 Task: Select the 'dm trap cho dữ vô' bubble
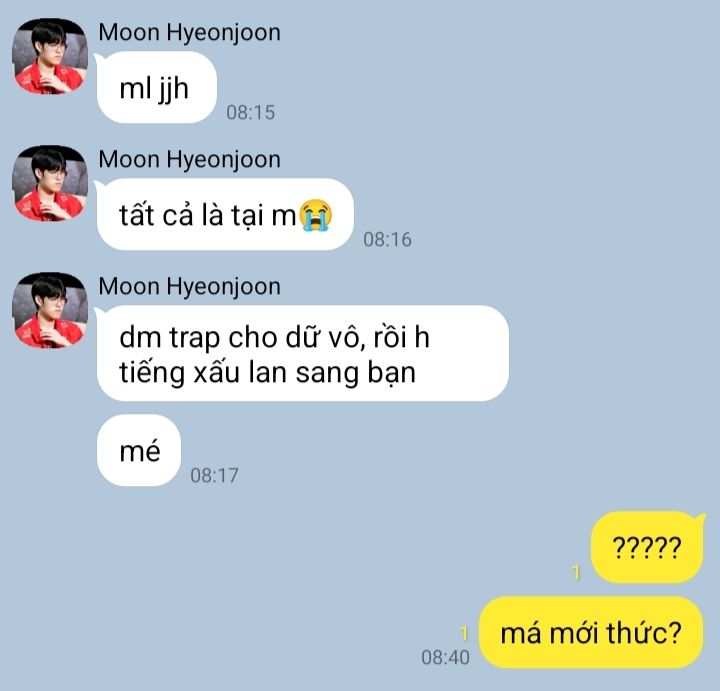coord(302,354)
